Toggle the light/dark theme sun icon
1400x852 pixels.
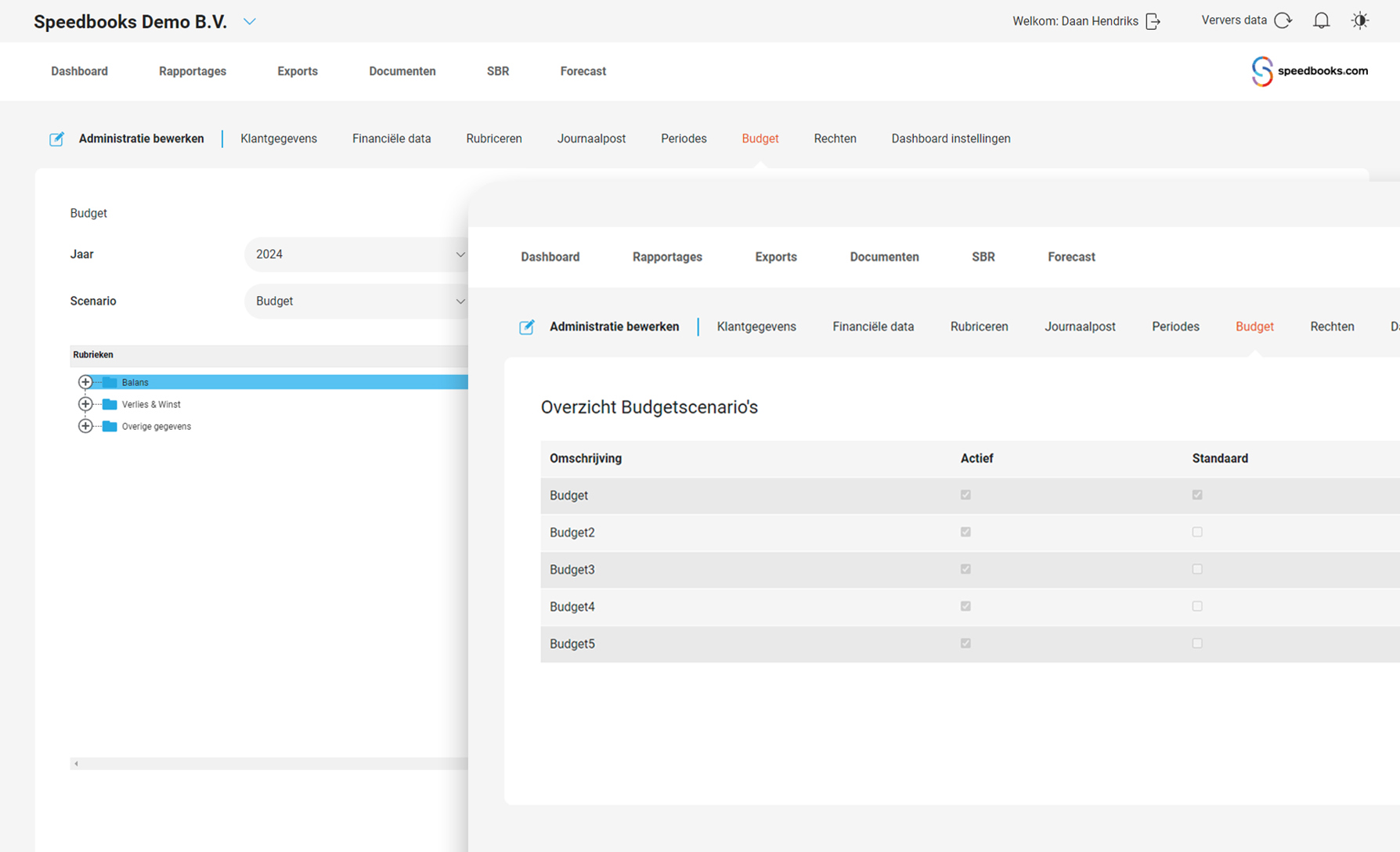tap(1360, 21)
